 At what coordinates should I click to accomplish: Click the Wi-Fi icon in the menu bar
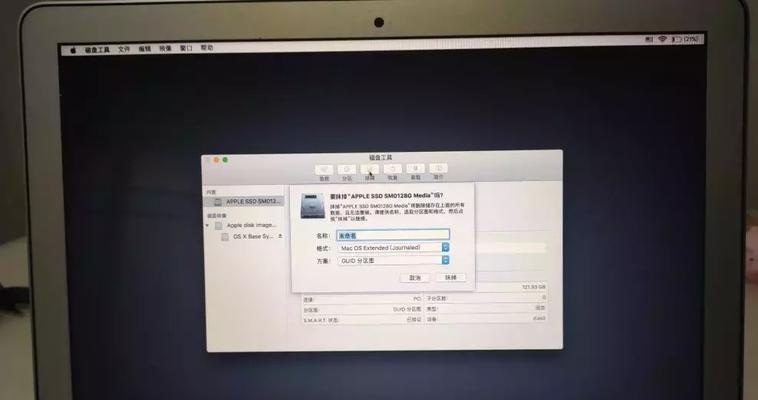point(662,39)
